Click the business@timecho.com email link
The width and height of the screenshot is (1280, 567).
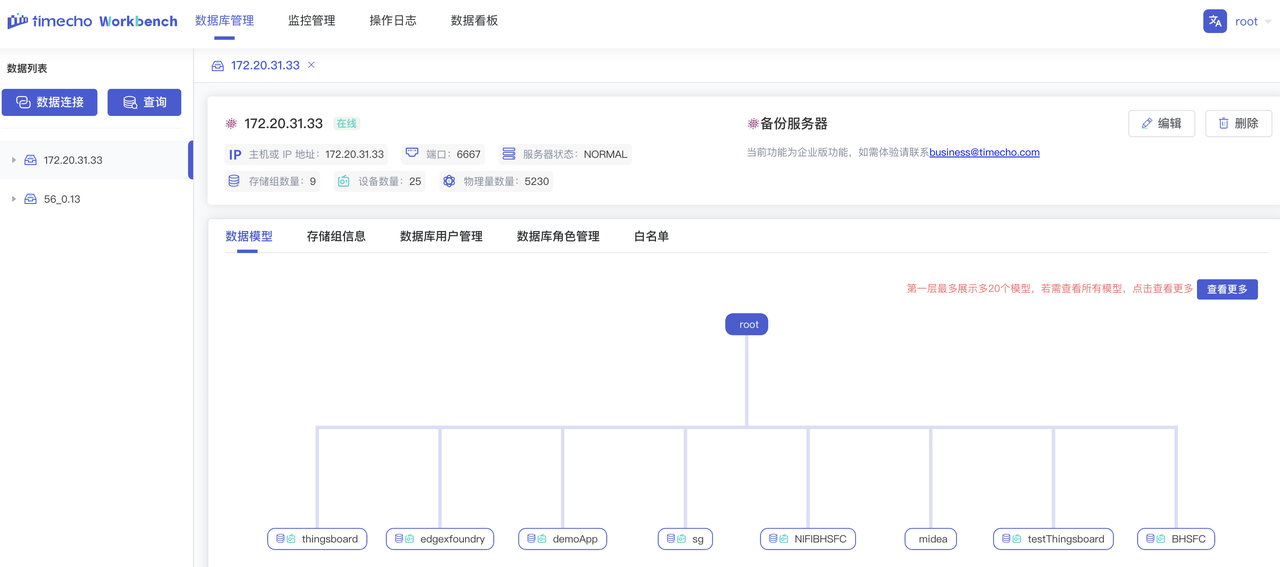pos(984,153)
